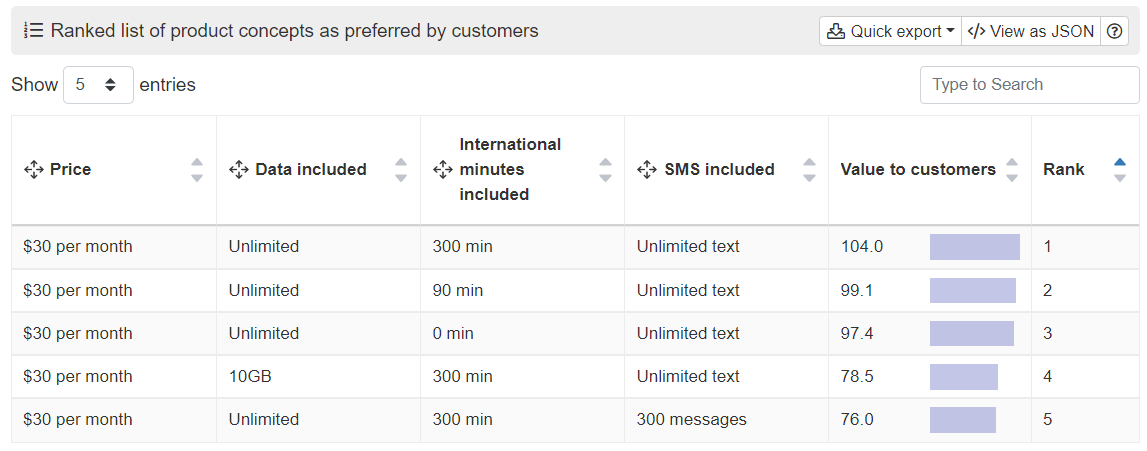Open the Show entries count selector
This screenshot has width=1147, height=451.
[98, 85]
